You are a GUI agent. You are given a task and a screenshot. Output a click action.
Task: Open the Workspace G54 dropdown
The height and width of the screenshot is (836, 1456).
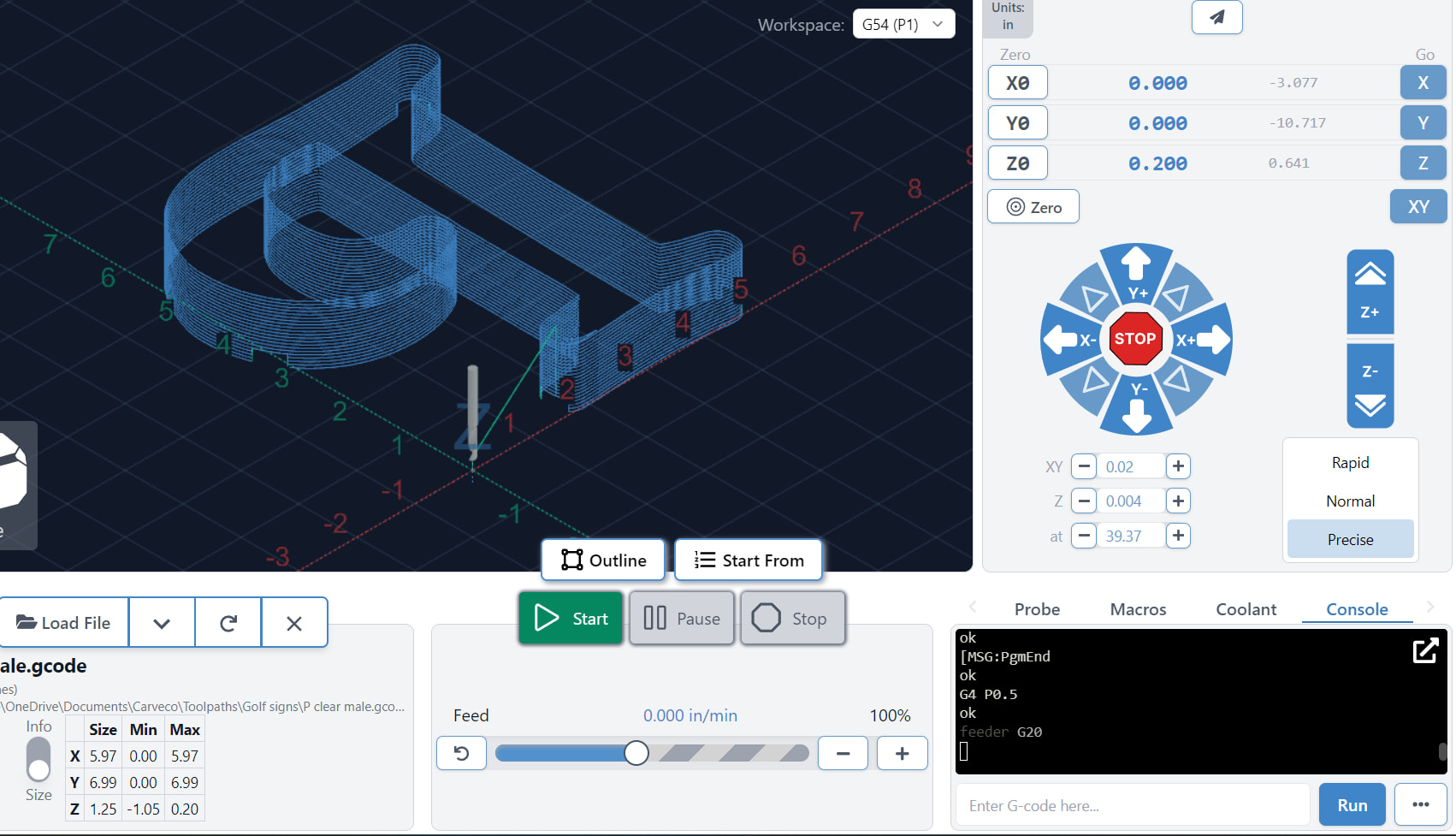[x=903, y=25]
